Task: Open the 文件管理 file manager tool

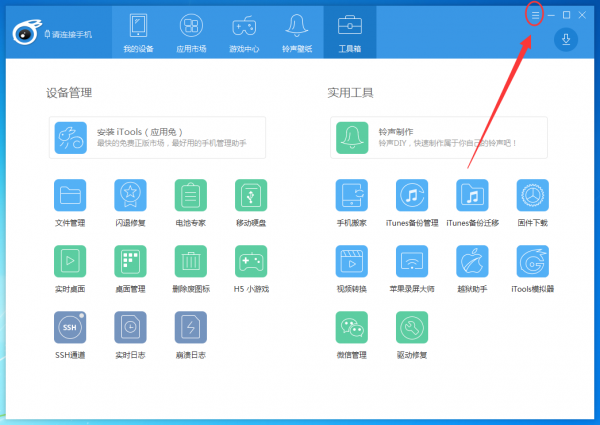Action: pos(70,195)
